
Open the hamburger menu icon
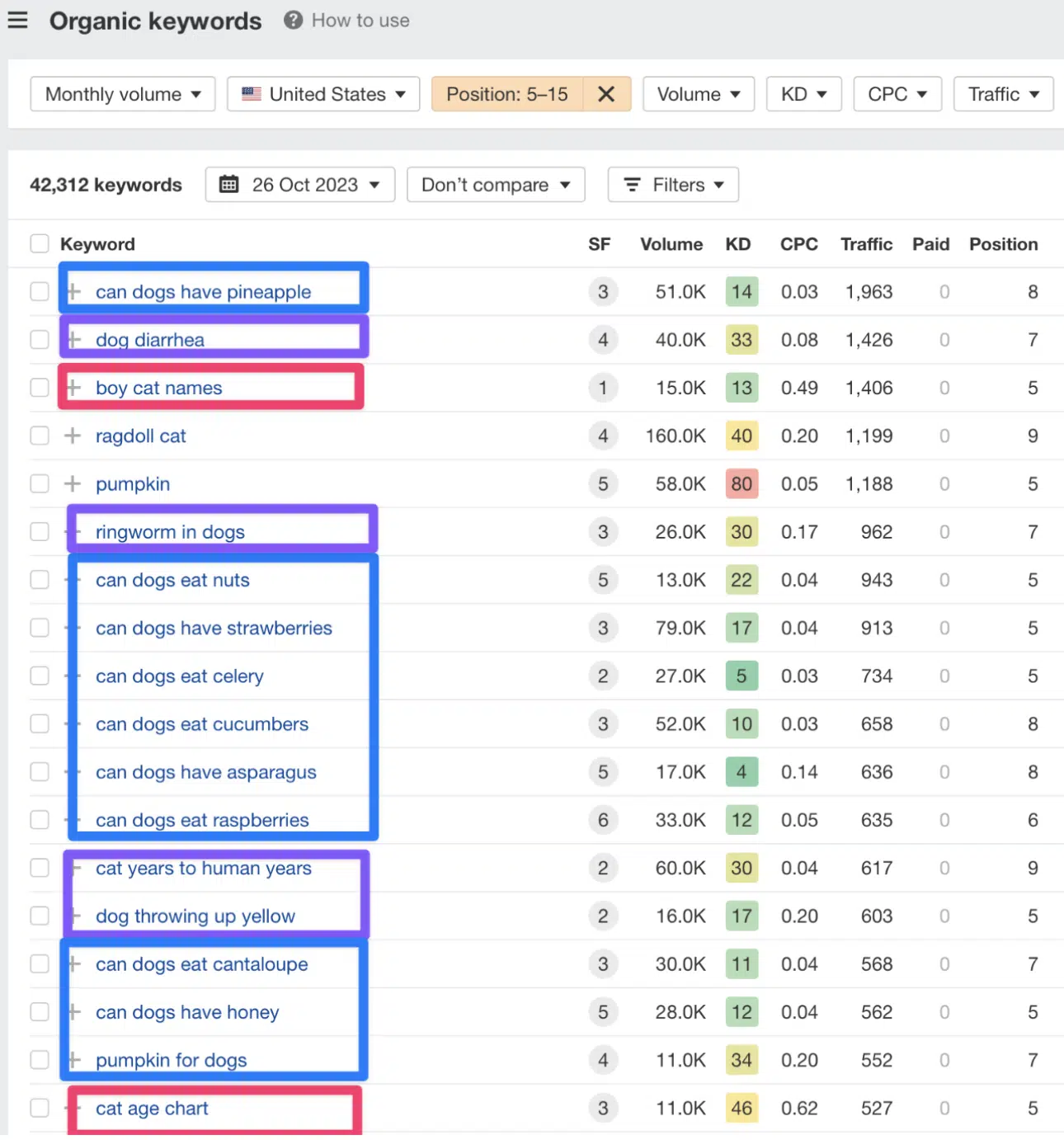[17, 21]
